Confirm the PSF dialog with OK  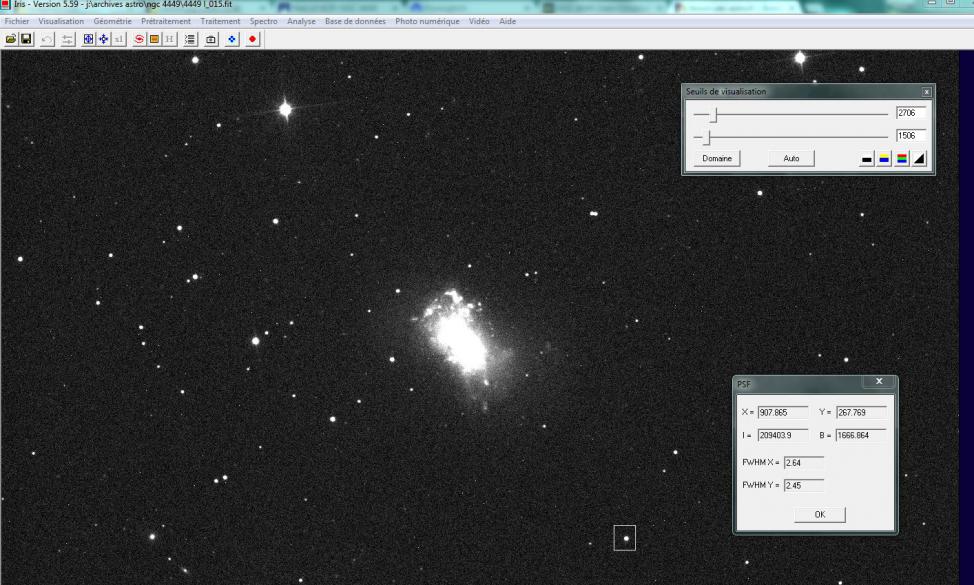pyautogui.click(x=820, y=514)
